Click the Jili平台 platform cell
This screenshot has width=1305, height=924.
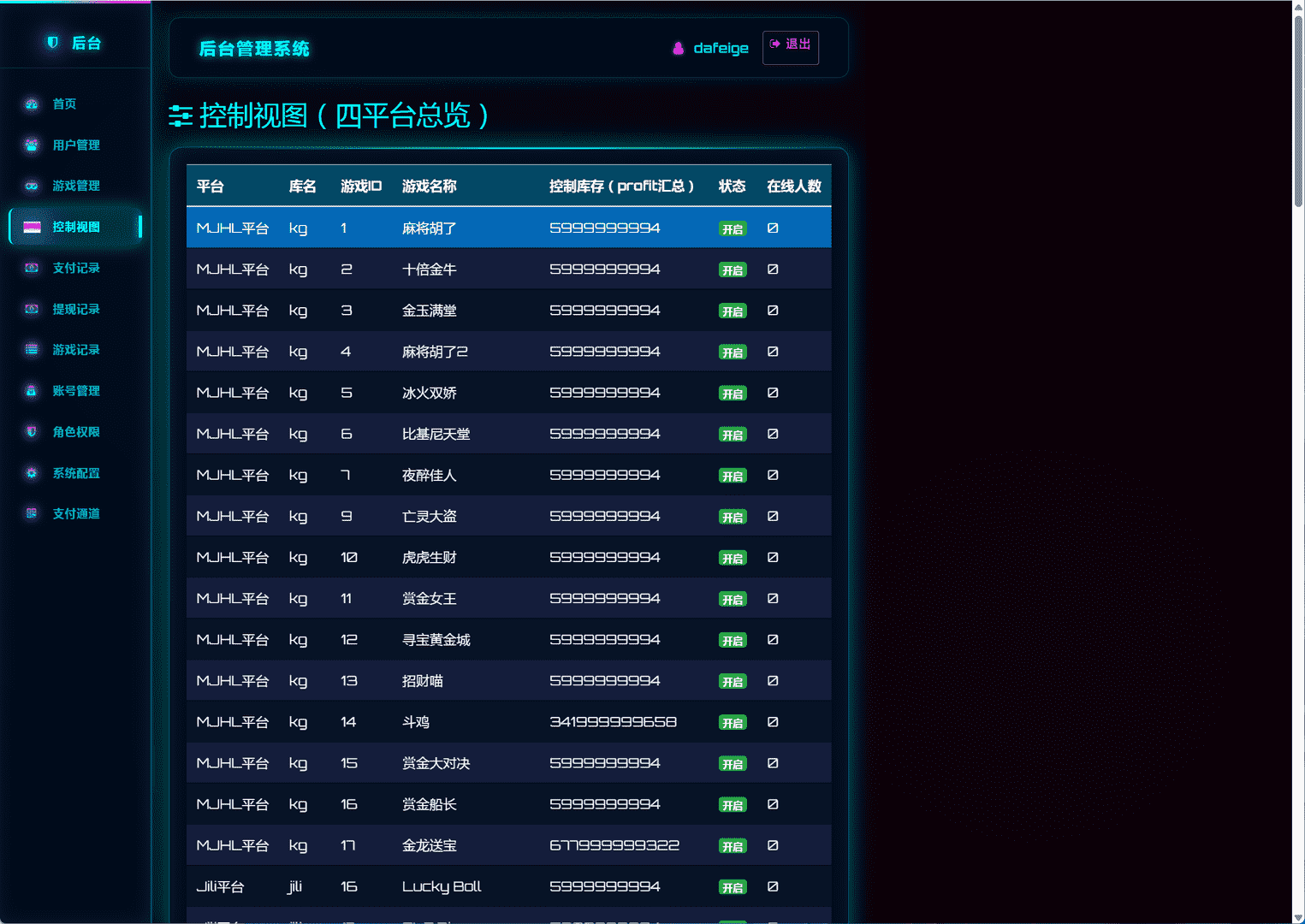[220, 887]
